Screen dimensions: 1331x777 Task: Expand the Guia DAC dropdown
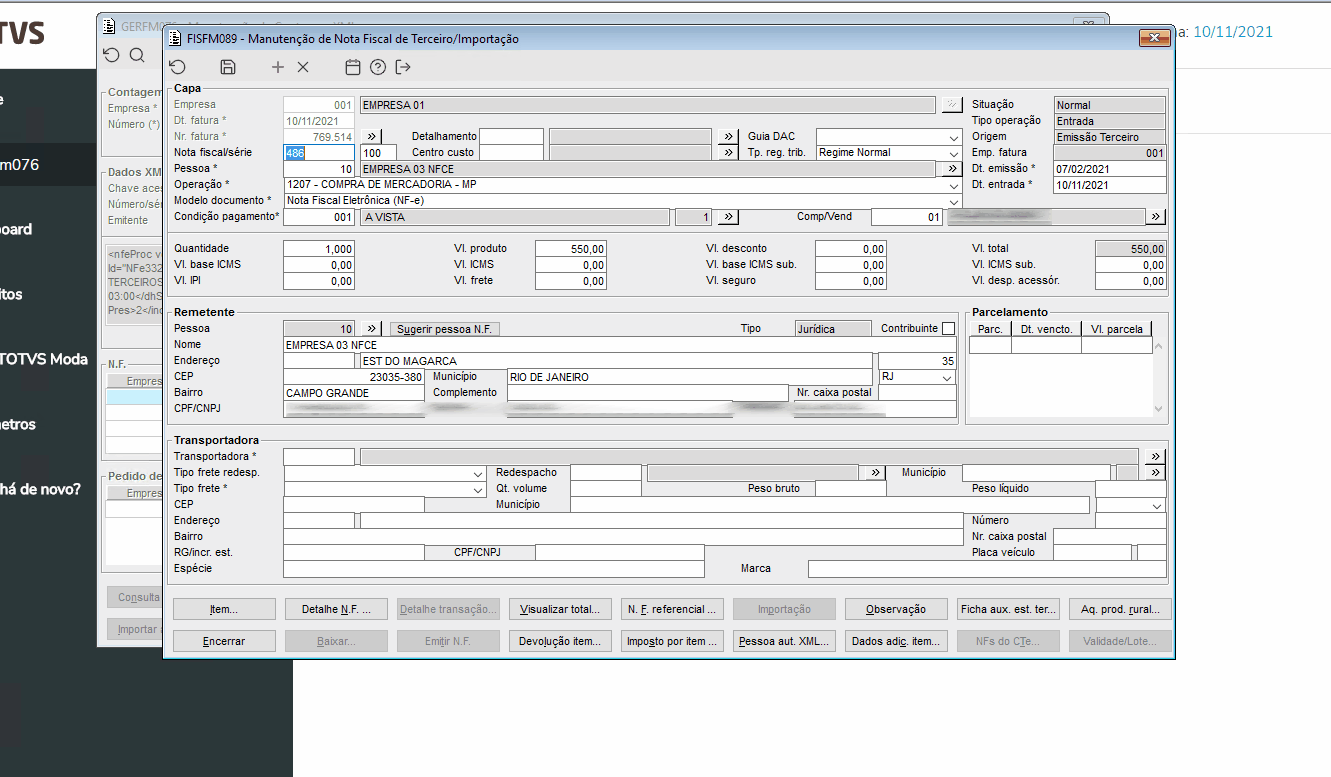click(x=954, y=137)
